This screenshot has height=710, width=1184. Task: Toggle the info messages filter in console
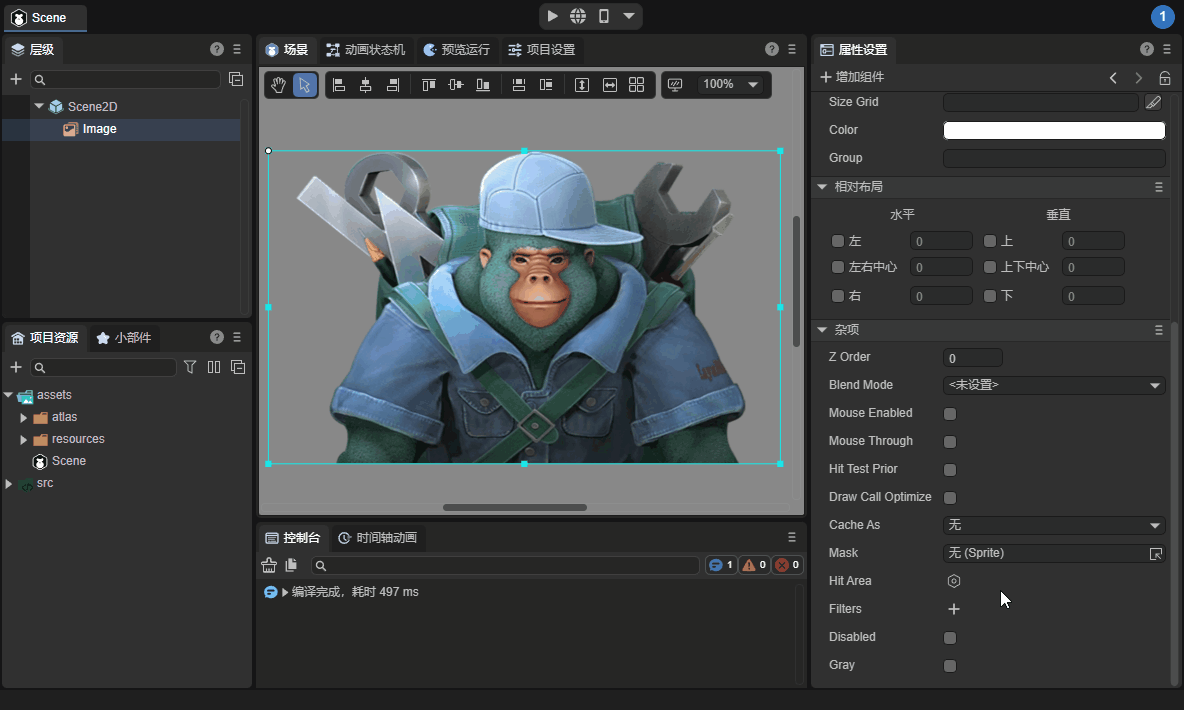(x=721, y=565)
